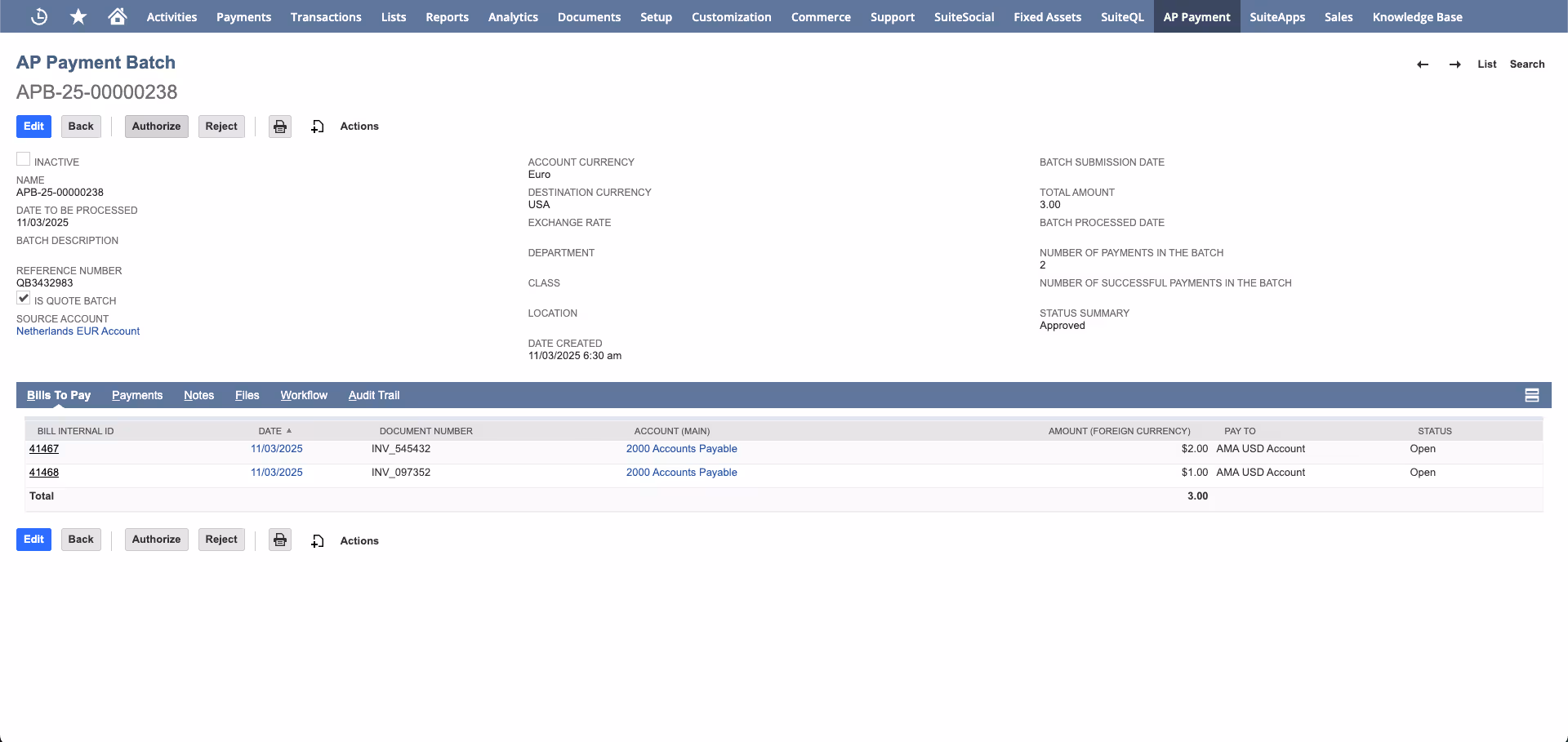The height and width of the screenshot is (742, 1568).
Task: Uncheck the Is Quote Batch checkbox
Action: (24, 298)
